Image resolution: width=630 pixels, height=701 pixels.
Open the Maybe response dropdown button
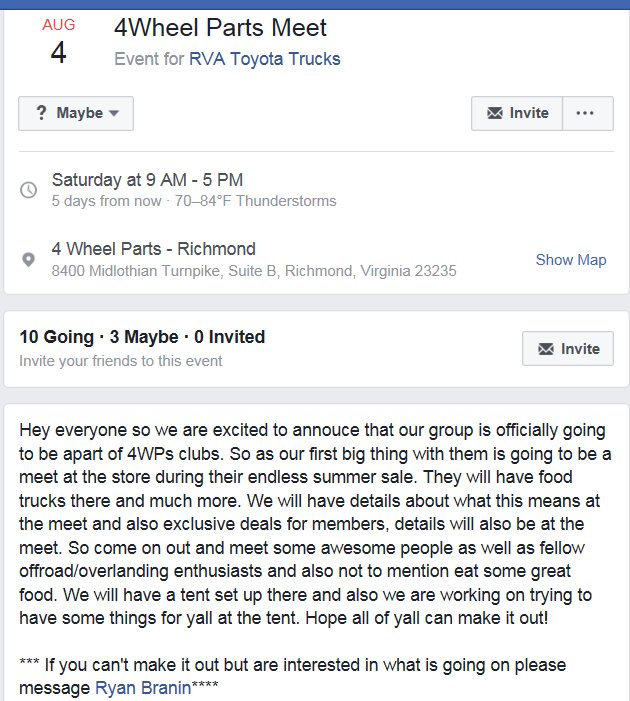tap(76, 113)
